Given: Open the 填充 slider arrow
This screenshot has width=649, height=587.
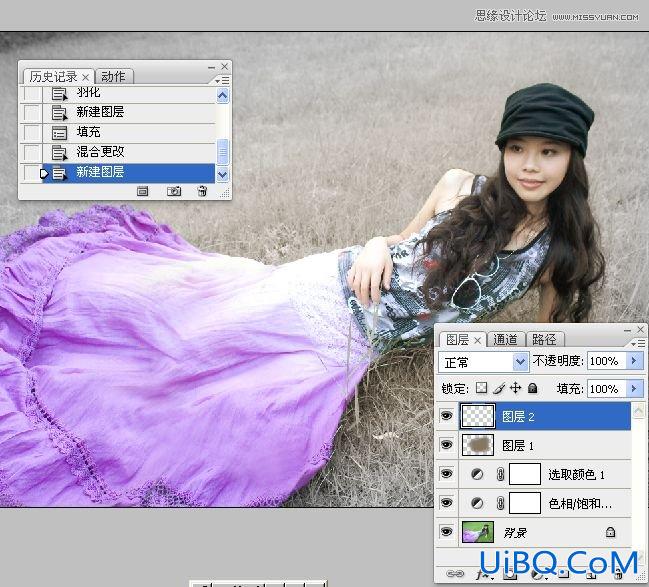Looking at the screenshot, I should [635, 388].
